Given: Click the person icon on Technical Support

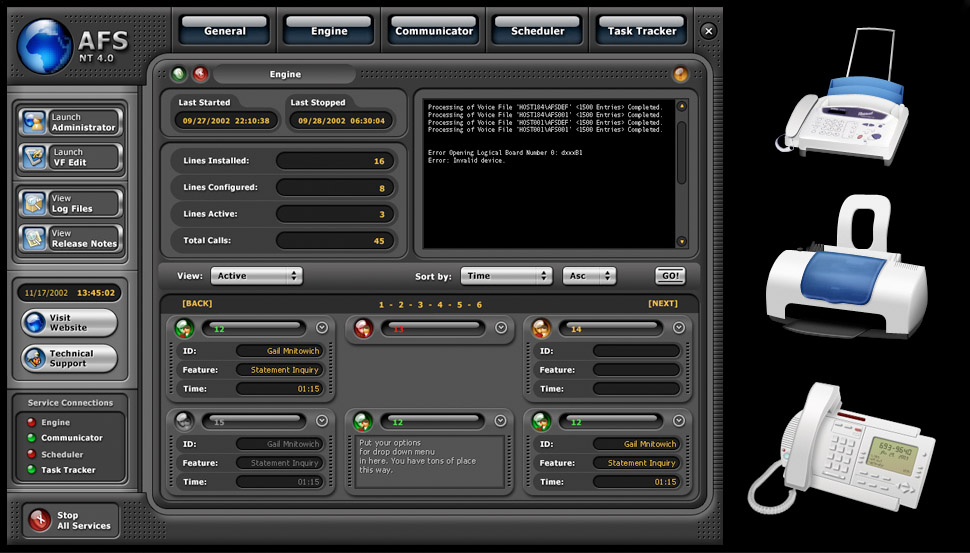Looking at the screenshot, I should tap(34, 358).
